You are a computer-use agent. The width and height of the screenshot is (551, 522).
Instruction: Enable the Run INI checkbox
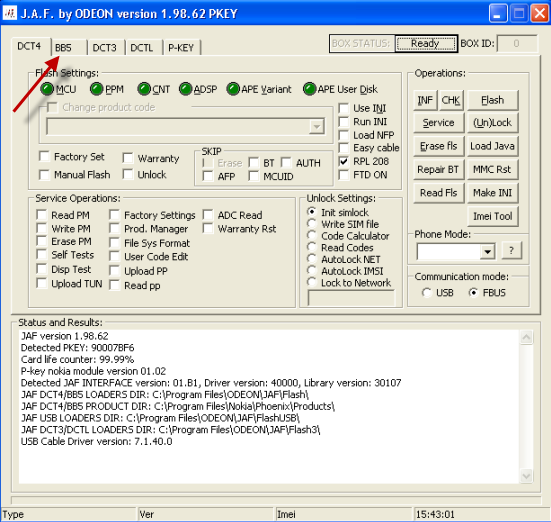344,122
